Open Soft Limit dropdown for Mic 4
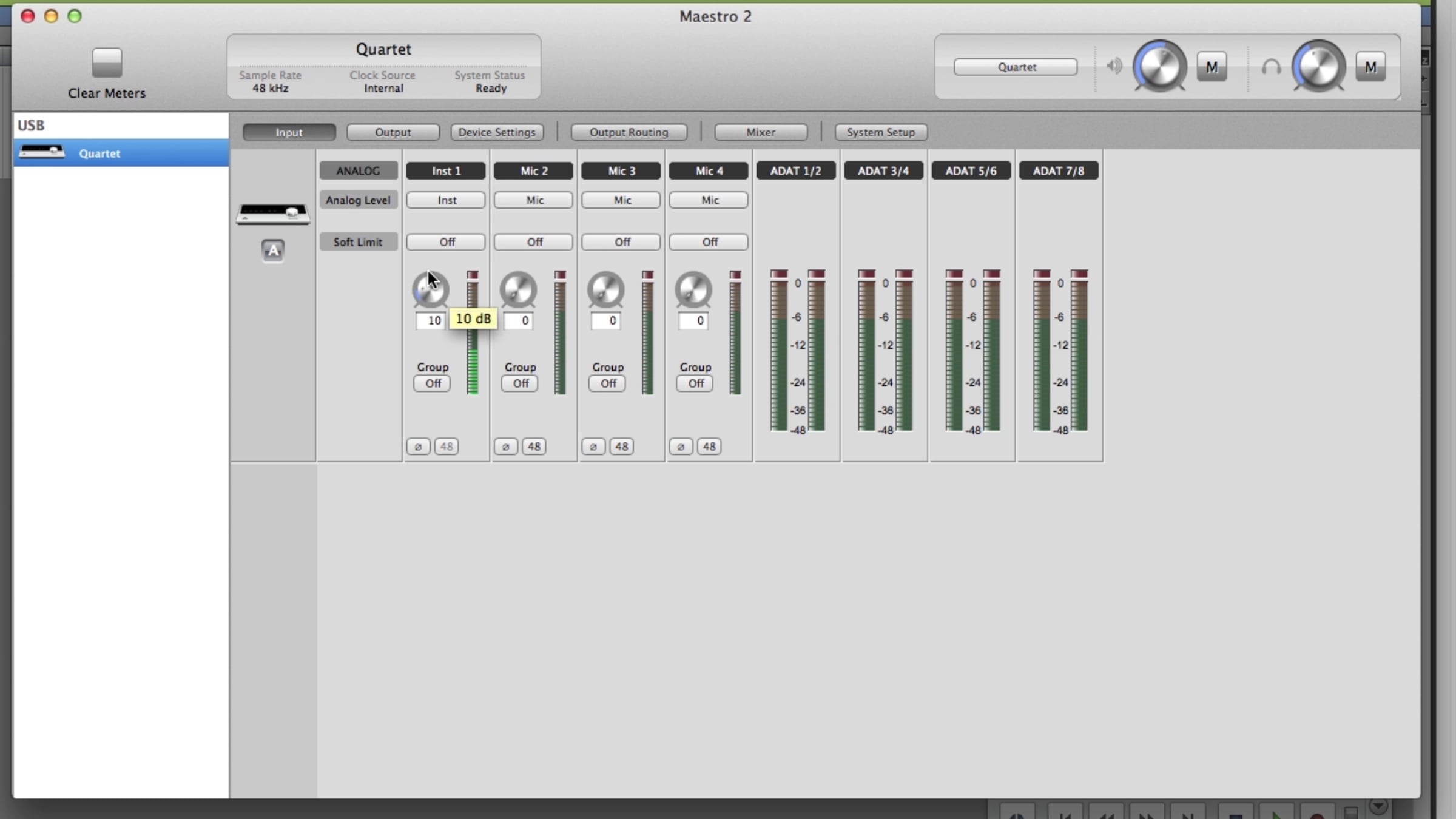1456x819 pixels. (x=709, y=242)
